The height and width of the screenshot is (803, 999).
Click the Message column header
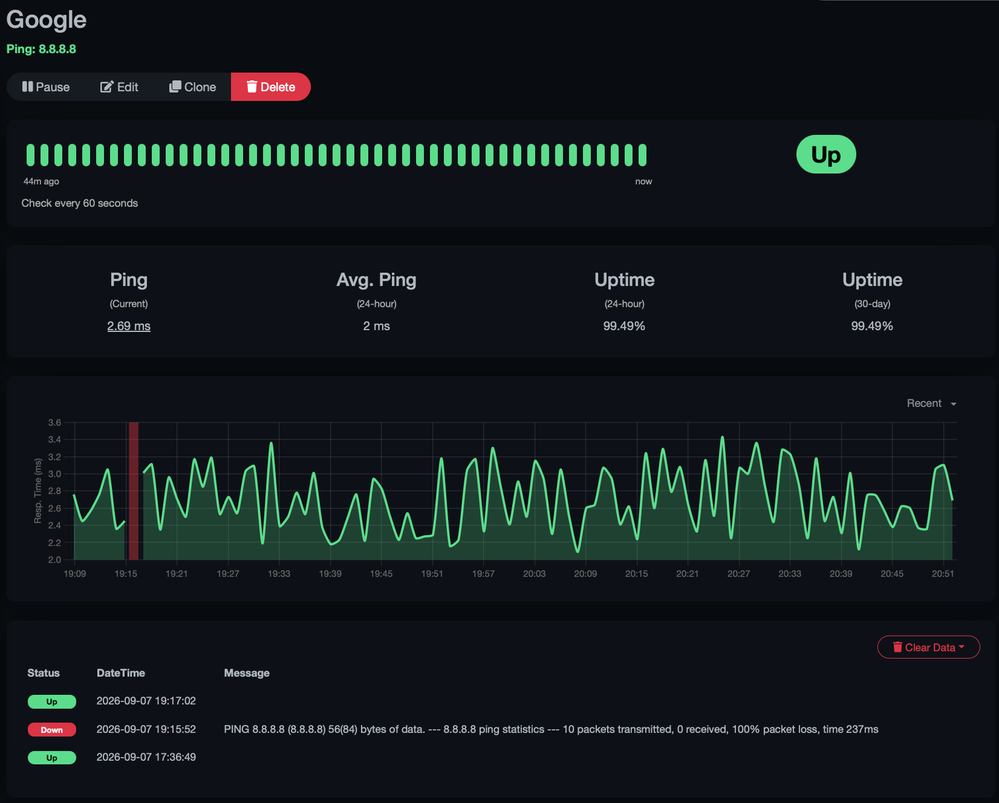(x=247, y=673)
